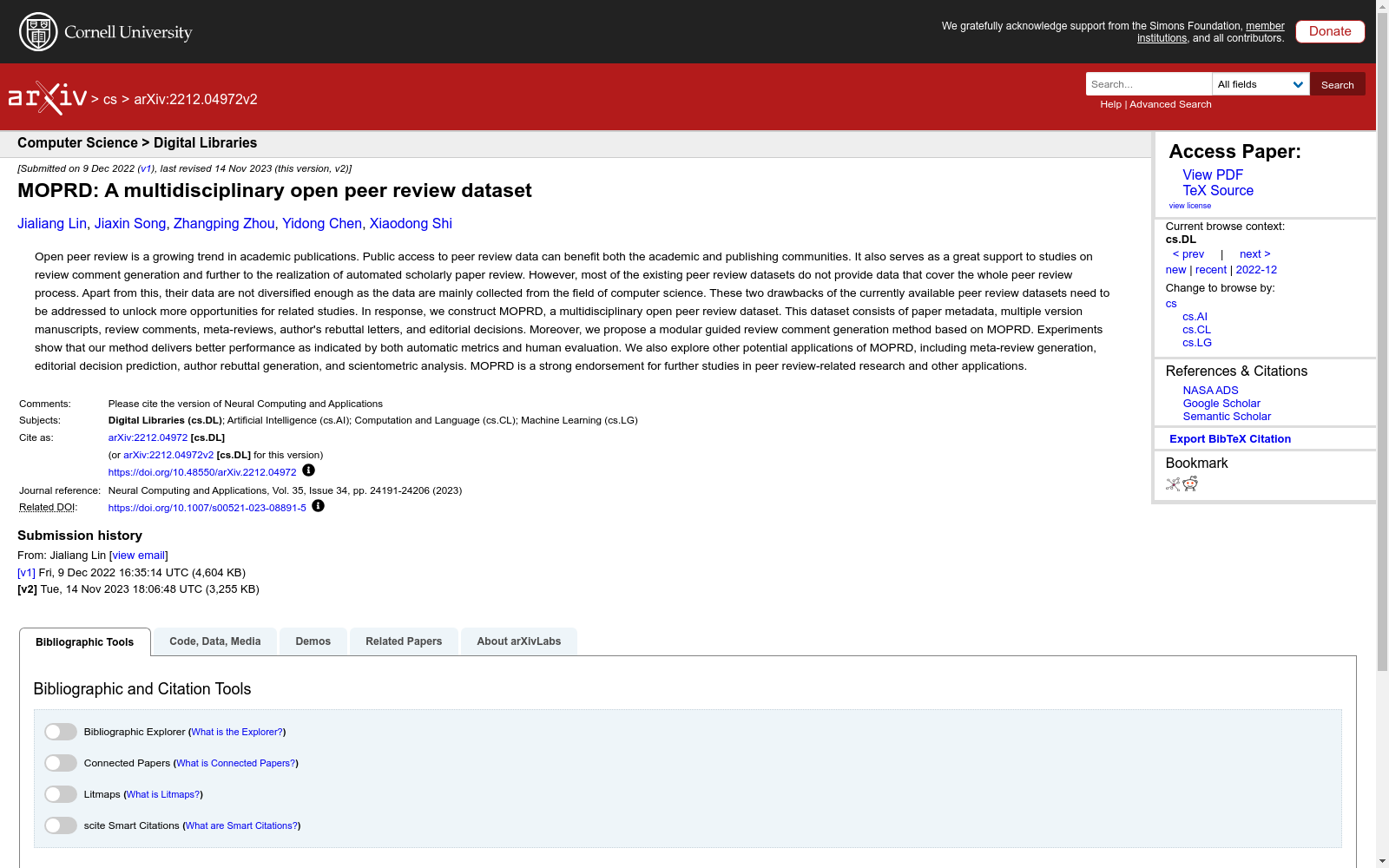This screenshot has height=868, width=1389.
Task: Click the cs link under Change to browse by
Action: tap(1171, 304)
